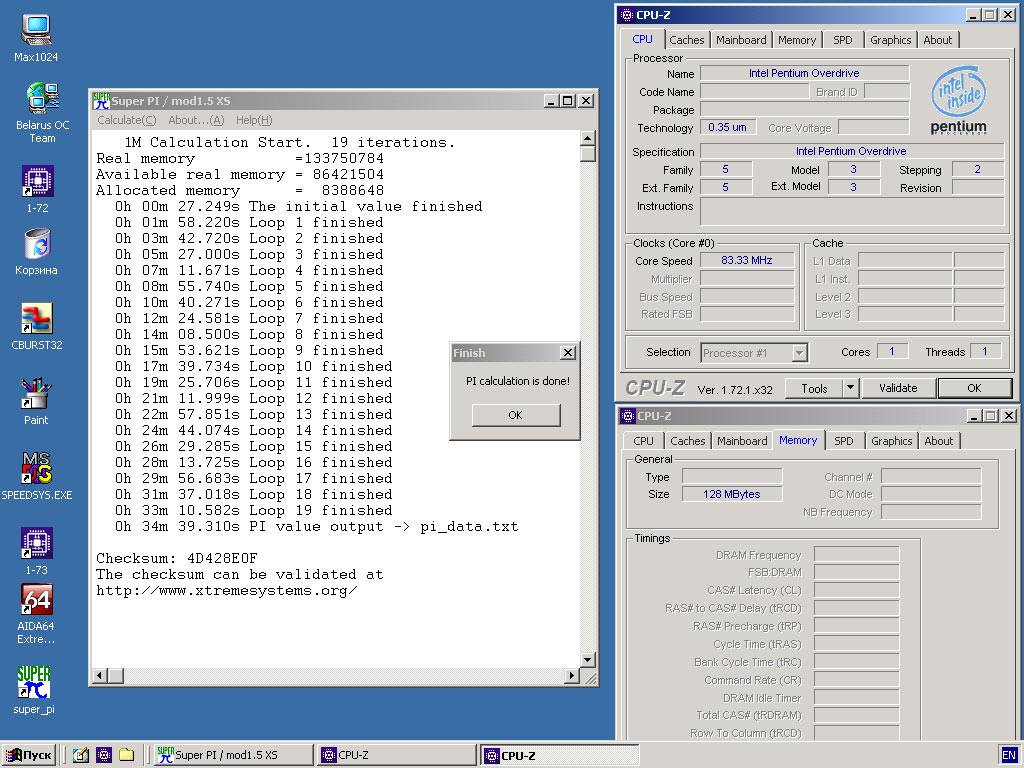Select the super_pi desktop shortcut
The image size is (1024, 768).
[34, 690]
